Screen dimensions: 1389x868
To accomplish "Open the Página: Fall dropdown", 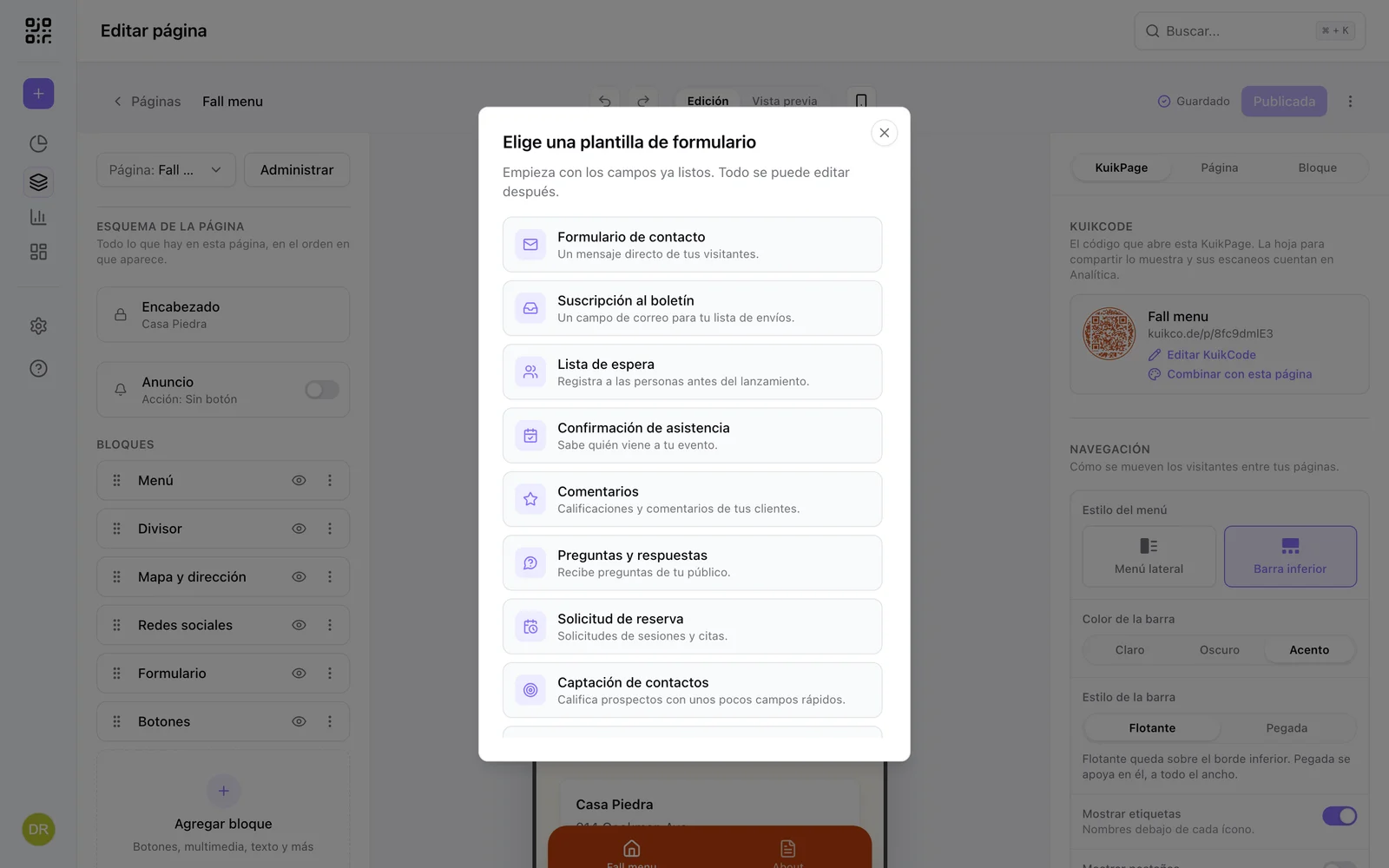I will [x=166, y=170].
